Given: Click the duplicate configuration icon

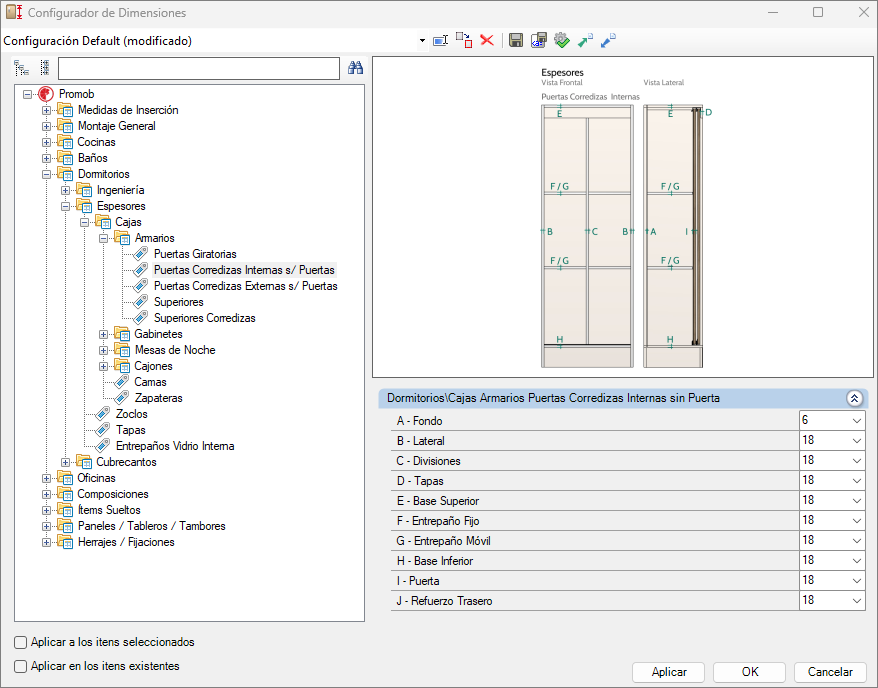Looking at the screenshot, I should (464, 40).
